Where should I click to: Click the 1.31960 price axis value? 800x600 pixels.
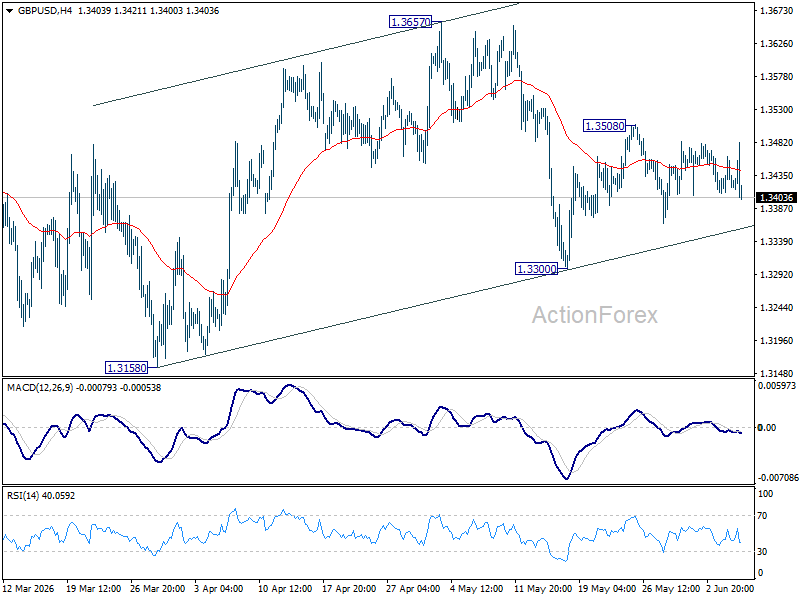tap(777, 340)
